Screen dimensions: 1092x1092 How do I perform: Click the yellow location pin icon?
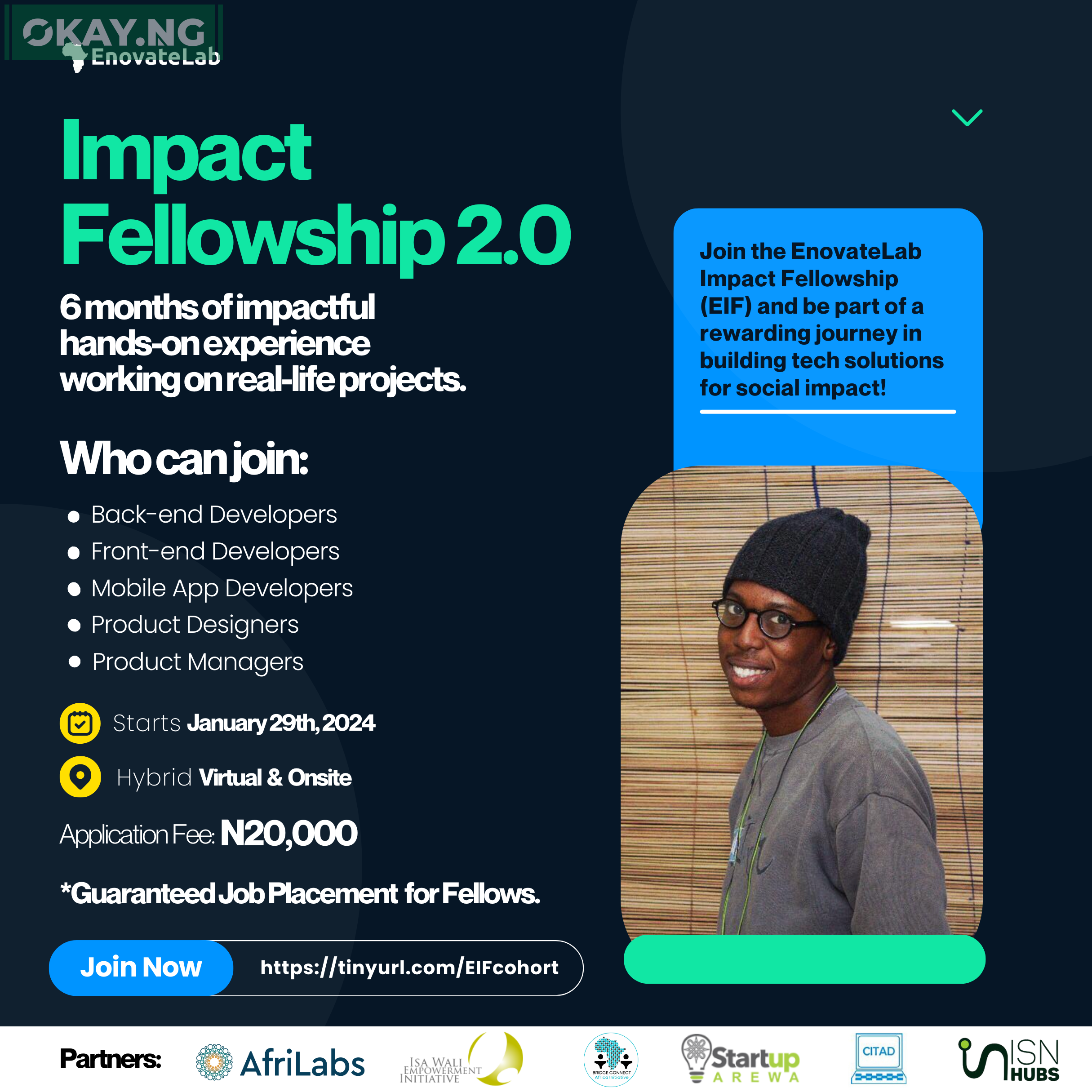pos(80,777)
